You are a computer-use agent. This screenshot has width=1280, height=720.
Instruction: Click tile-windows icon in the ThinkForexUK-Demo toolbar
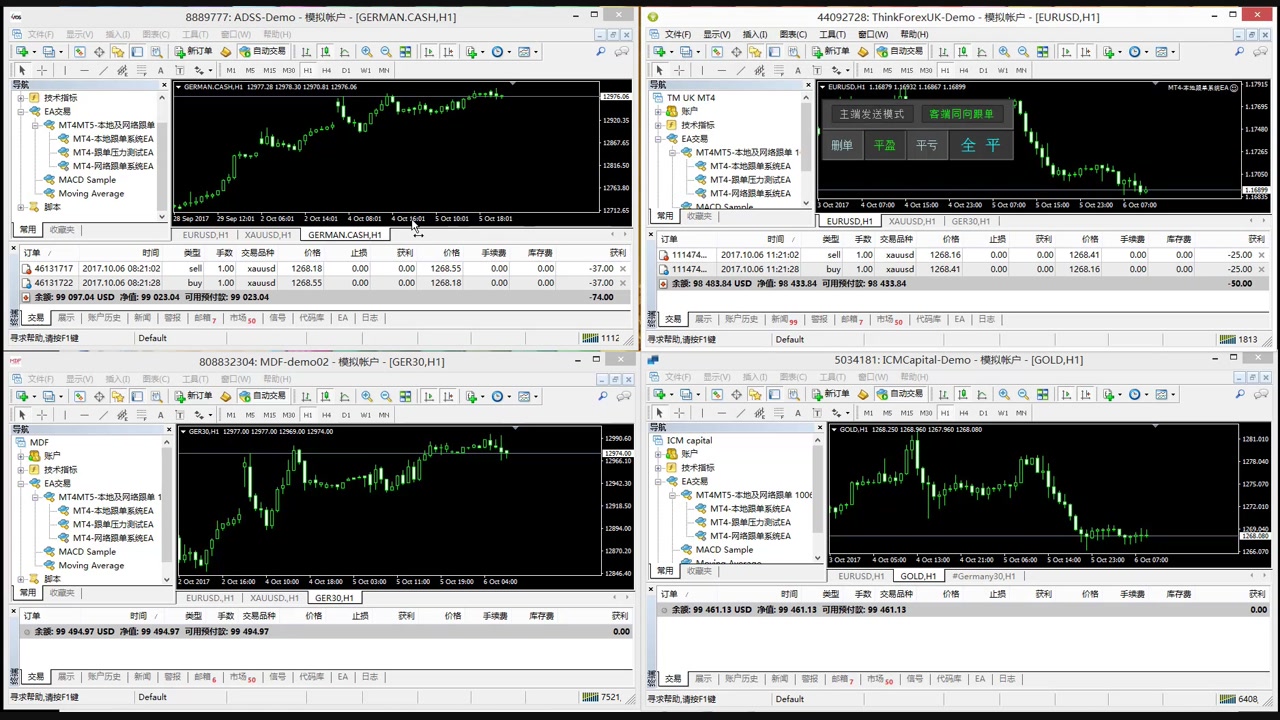1043,52
